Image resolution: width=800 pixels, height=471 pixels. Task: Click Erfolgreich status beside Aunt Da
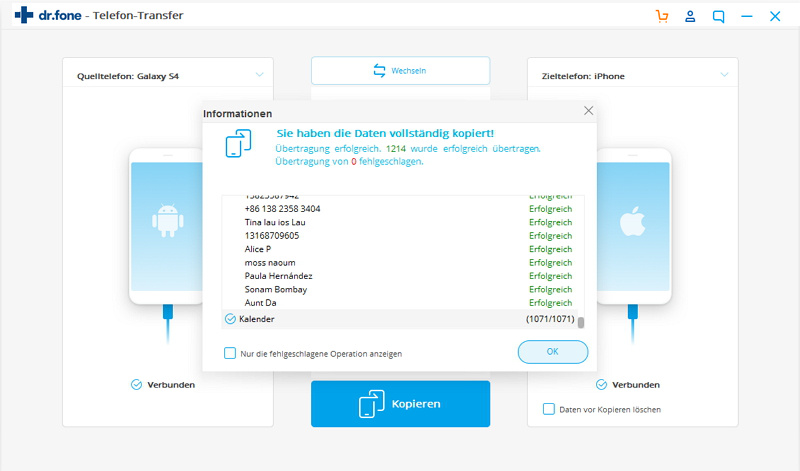pos(551,303)
